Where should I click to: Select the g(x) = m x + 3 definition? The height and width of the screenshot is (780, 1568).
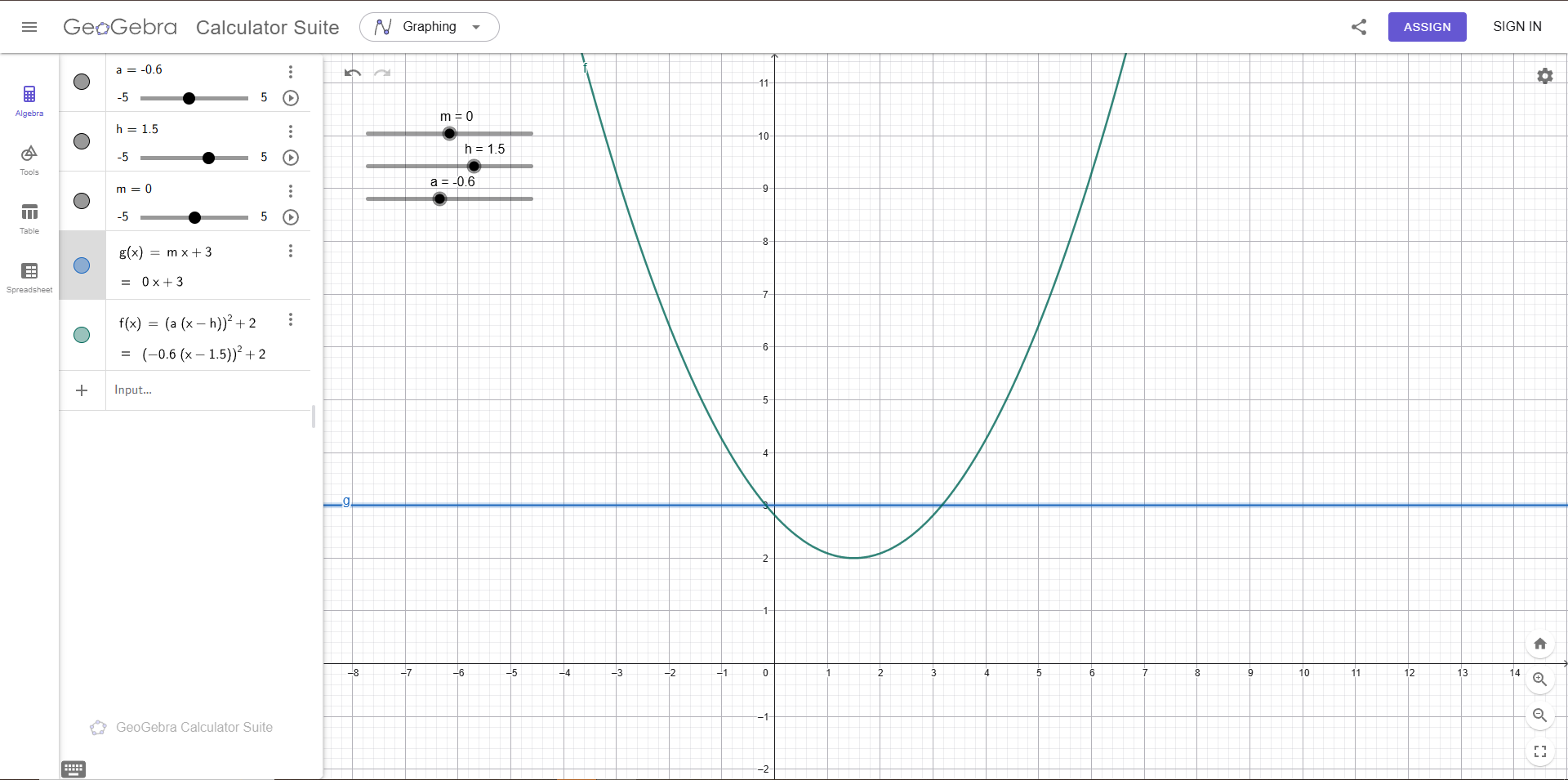click(166, 252)
